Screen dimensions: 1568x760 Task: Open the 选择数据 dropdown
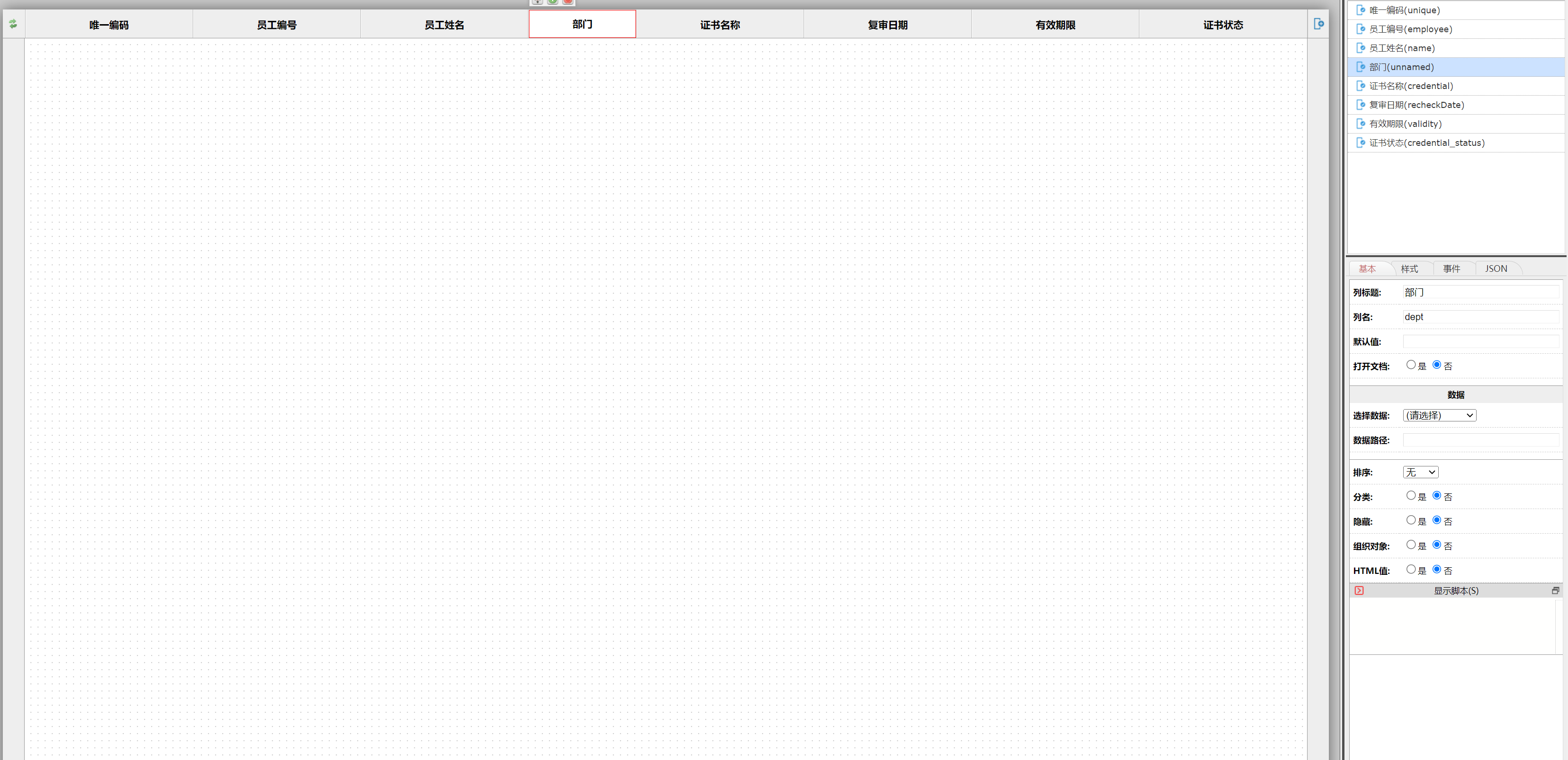coord(1439,416)
